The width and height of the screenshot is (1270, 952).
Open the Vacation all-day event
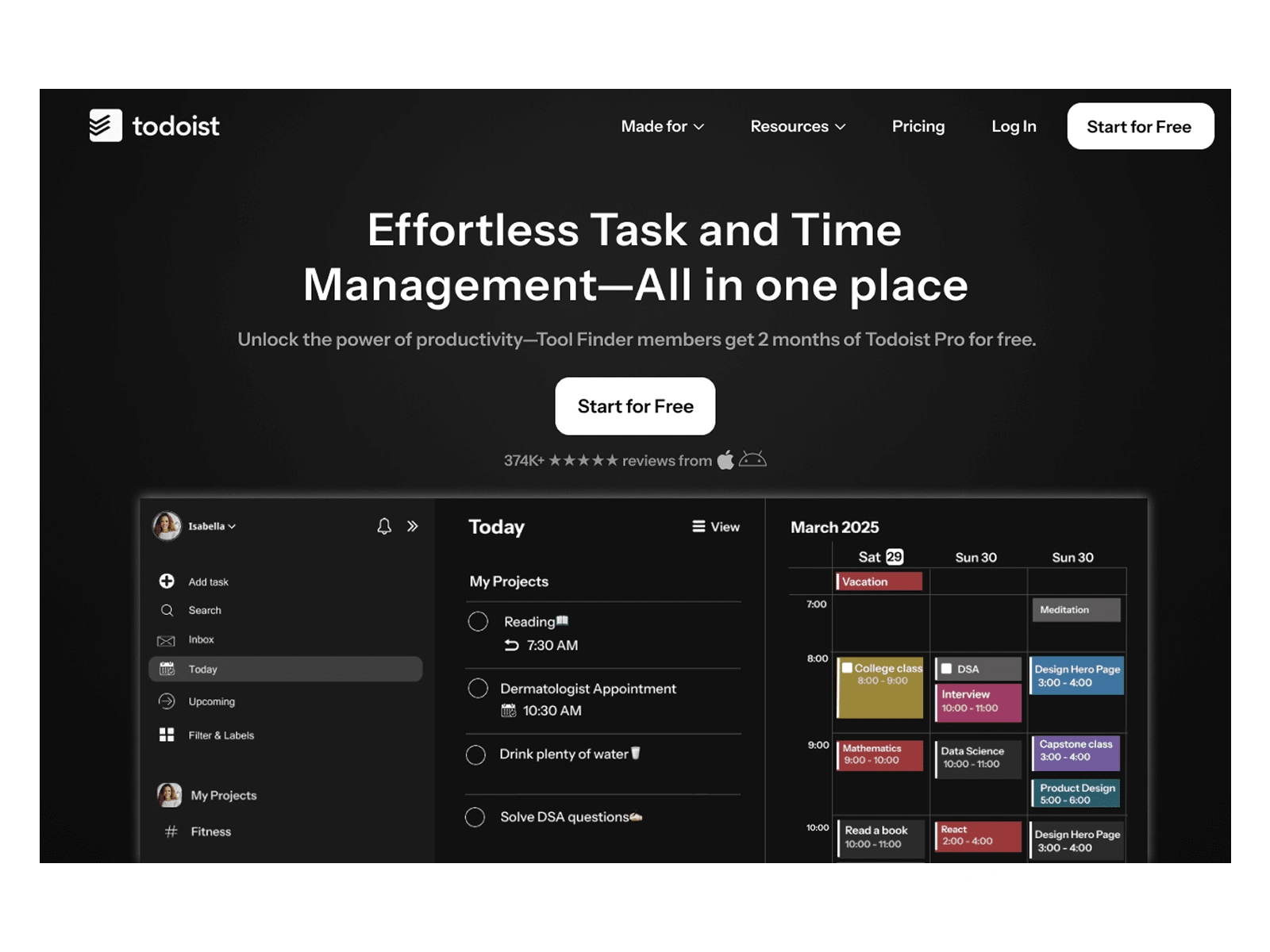879,582
